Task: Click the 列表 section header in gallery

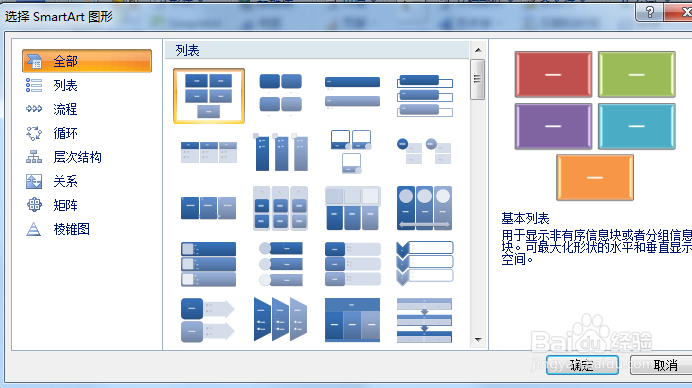Action: 188,51
